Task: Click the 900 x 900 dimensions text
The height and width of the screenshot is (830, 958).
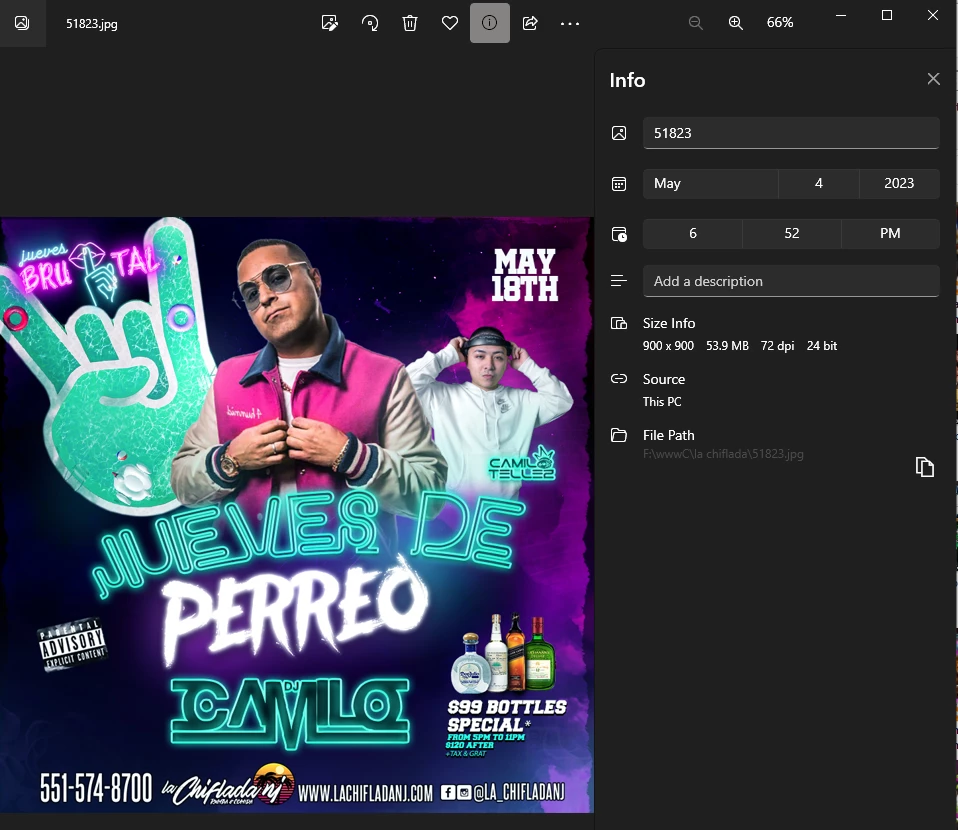Action: coord(668,346)
